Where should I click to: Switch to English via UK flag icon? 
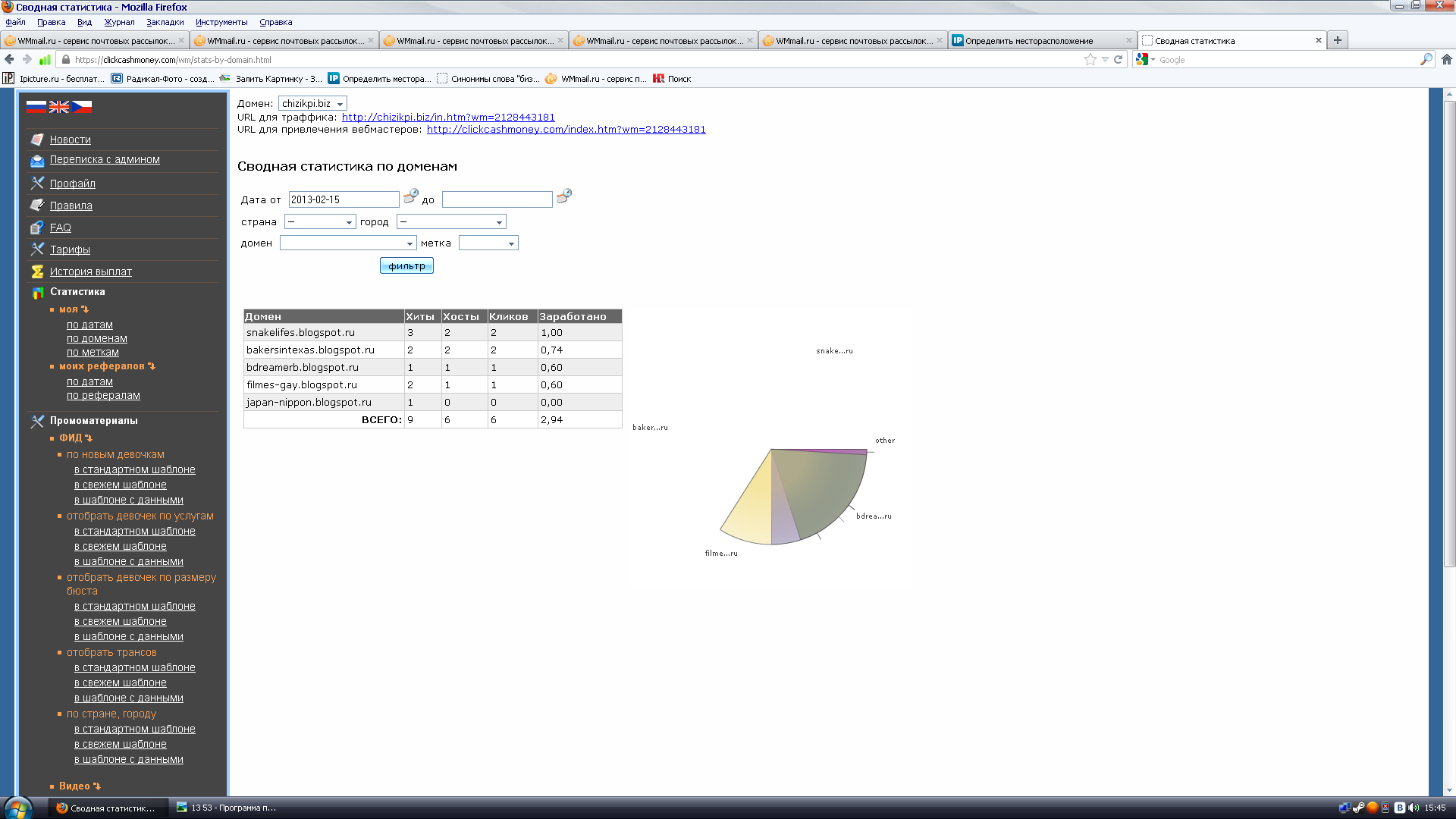[x=59, y=107]
